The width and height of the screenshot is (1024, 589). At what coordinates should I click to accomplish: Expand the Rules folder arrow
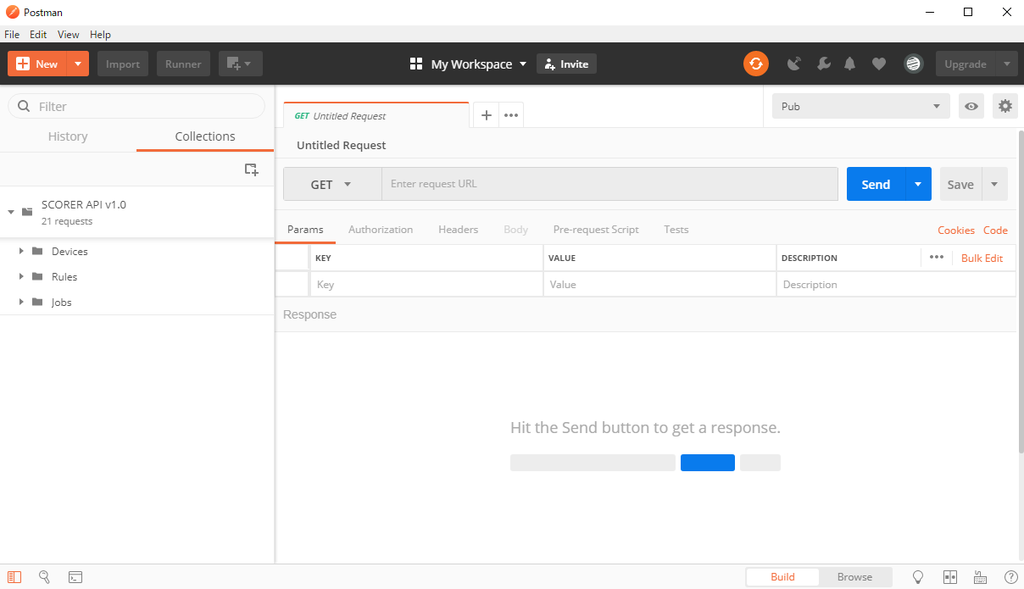(21, 277)
